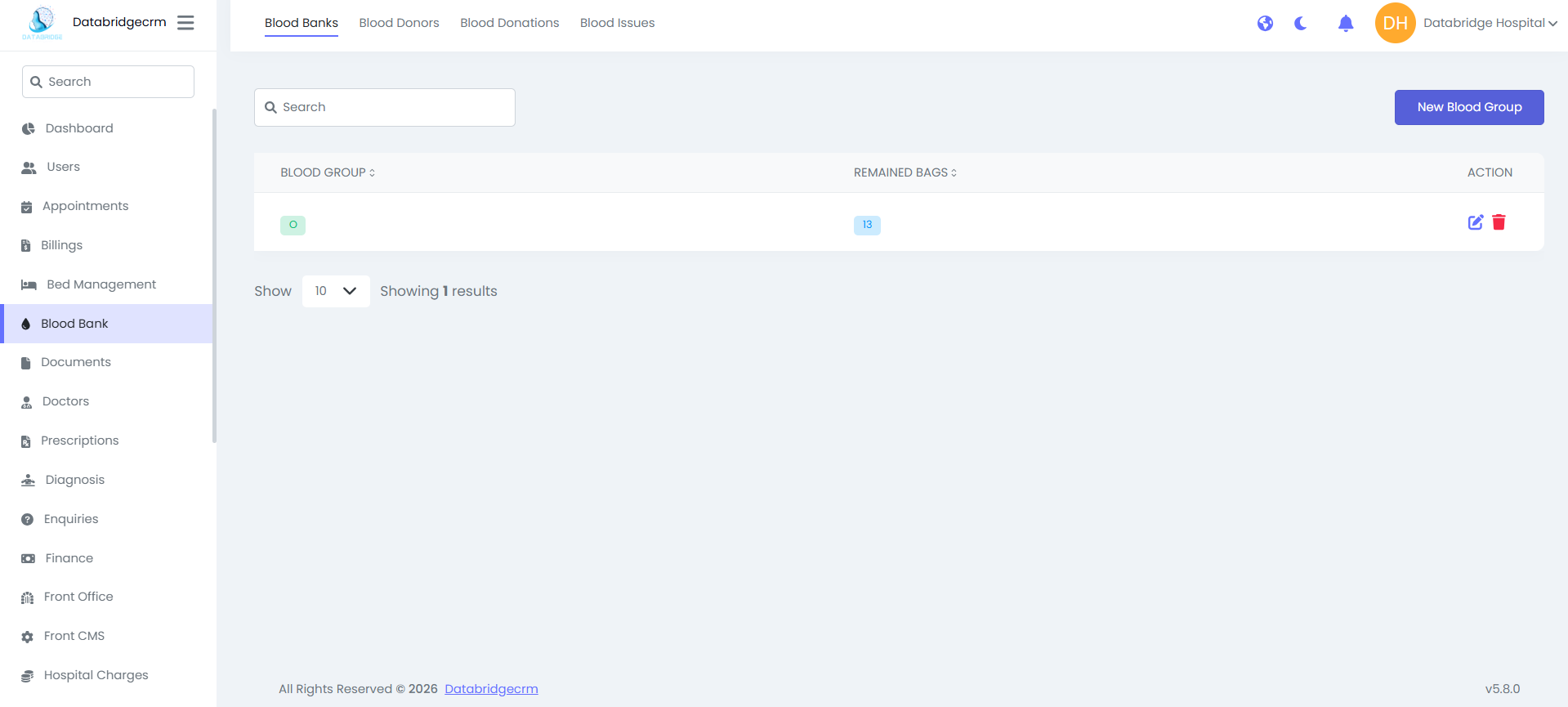Click the Enquiries question icon
Viewport: 1568px width, 707px height.
point(28,519)
